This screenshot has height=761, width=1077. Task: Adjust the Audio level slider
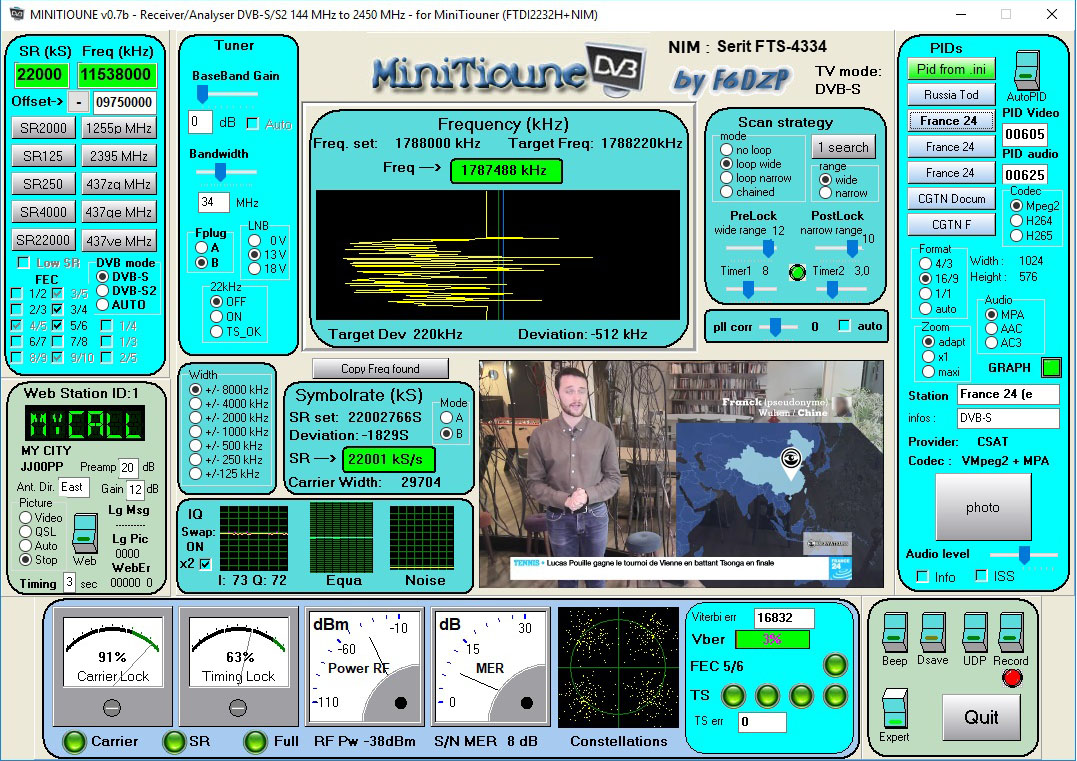point(1023,554)
